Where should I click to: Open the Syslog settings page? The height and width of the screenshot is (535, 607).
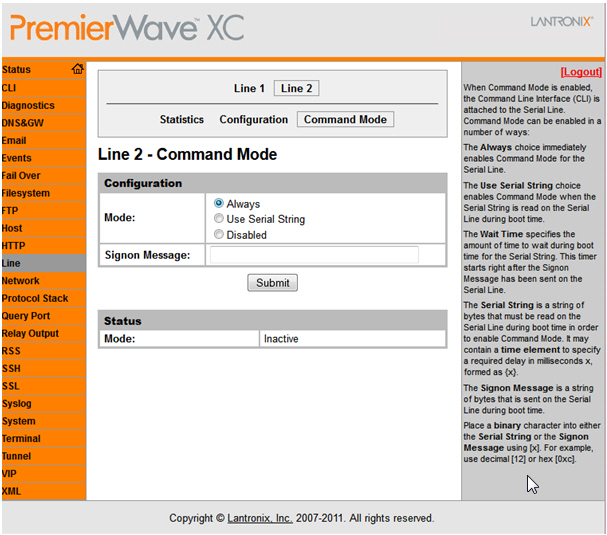tap(17, 404)
